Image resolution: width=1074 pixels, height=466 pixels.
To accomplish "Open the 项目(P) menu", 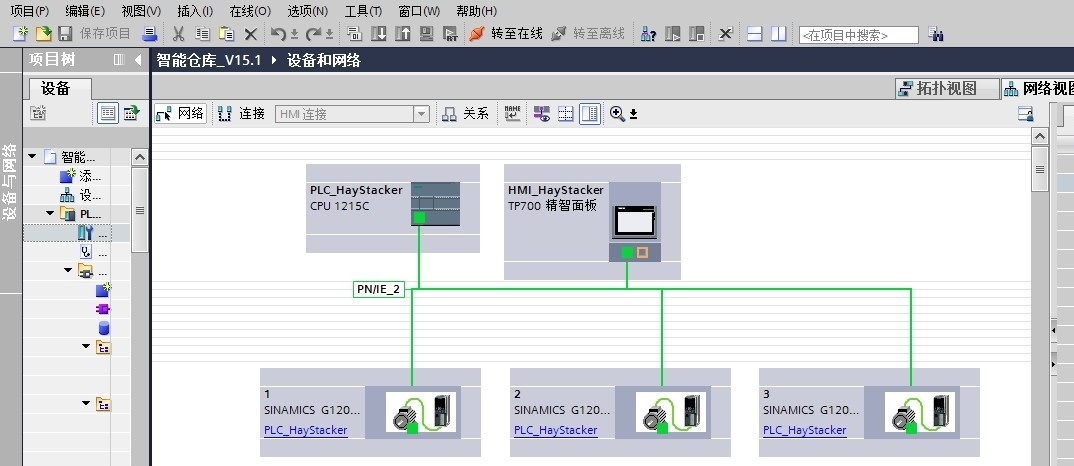I will click(29, 12).
